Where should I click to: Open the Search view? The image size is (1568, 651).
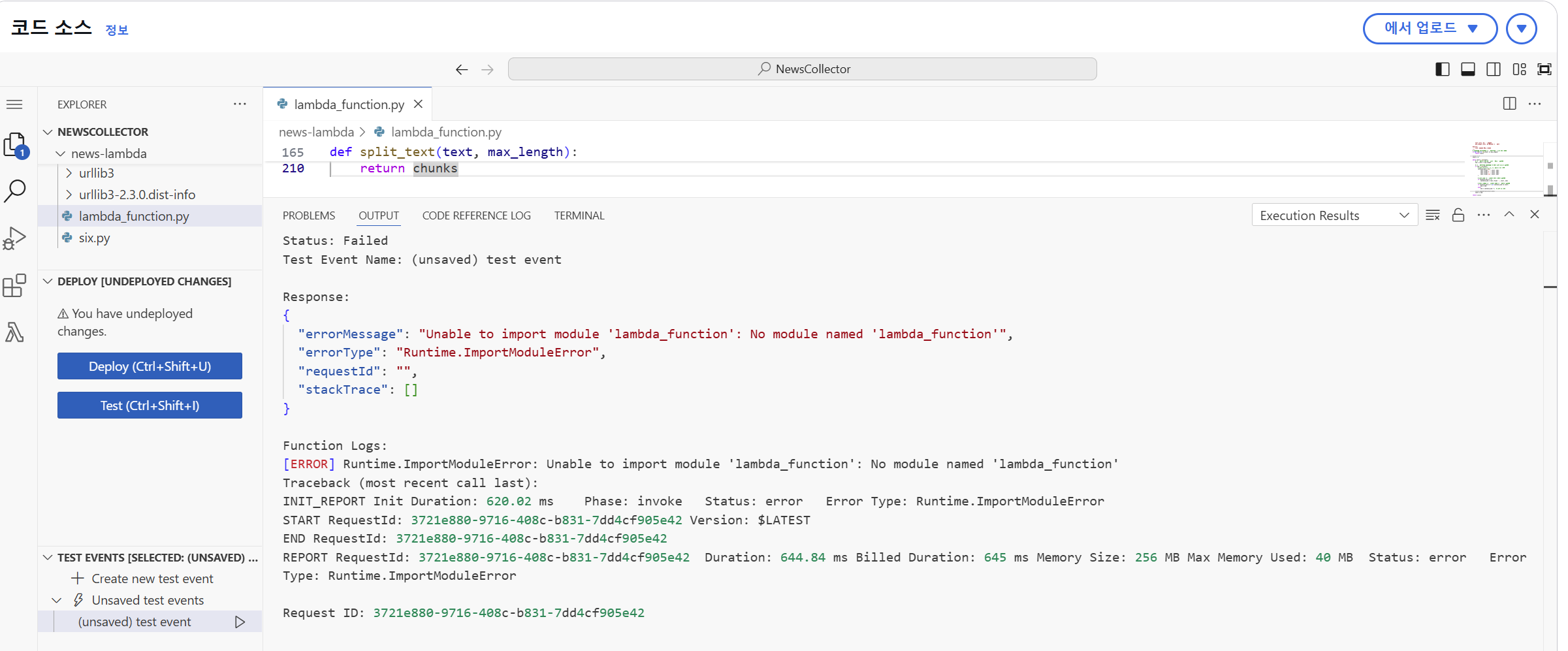pyautogui.click(x=14, y=191)
